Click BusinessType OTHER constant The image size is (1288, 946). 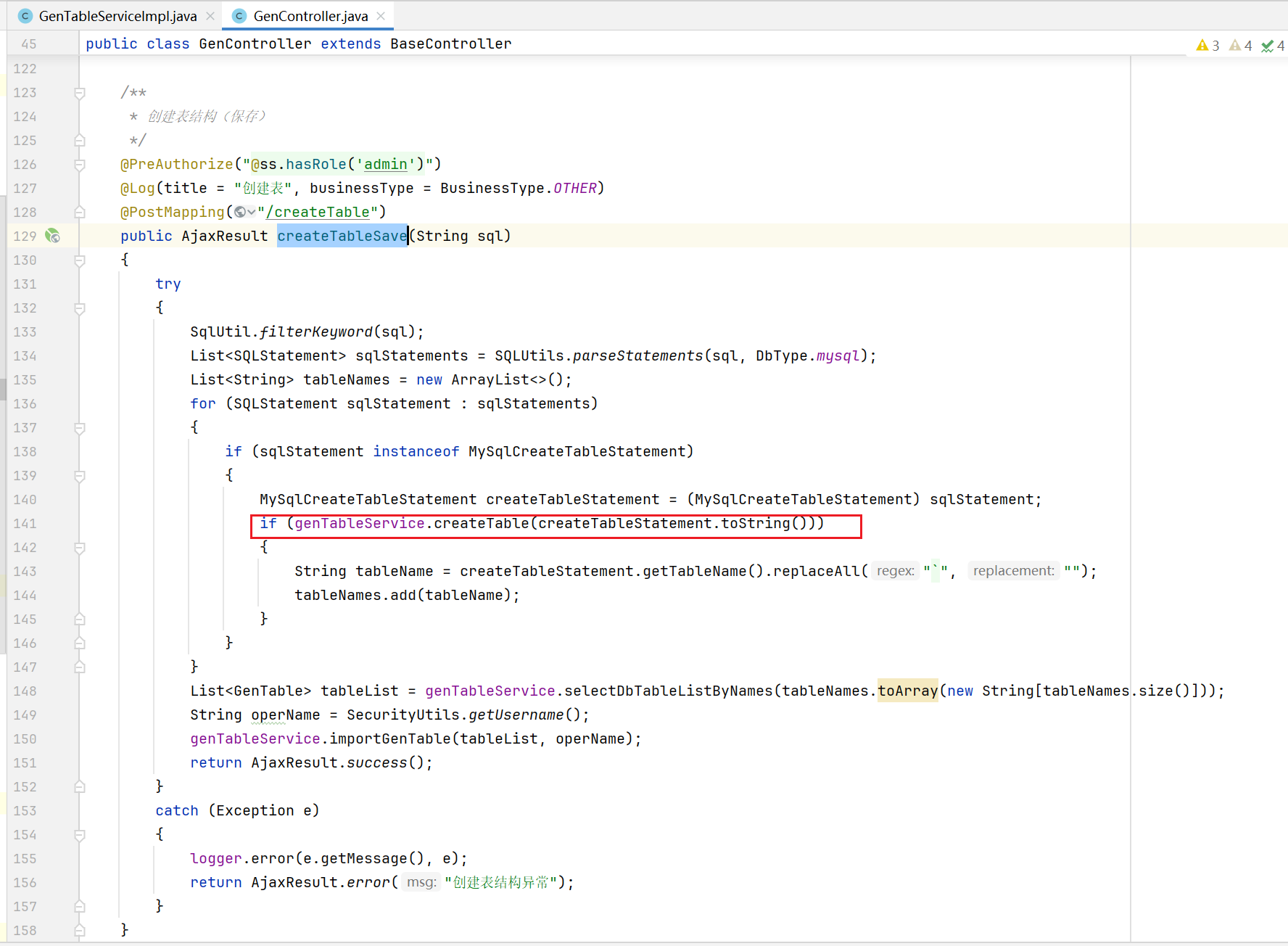575,188
